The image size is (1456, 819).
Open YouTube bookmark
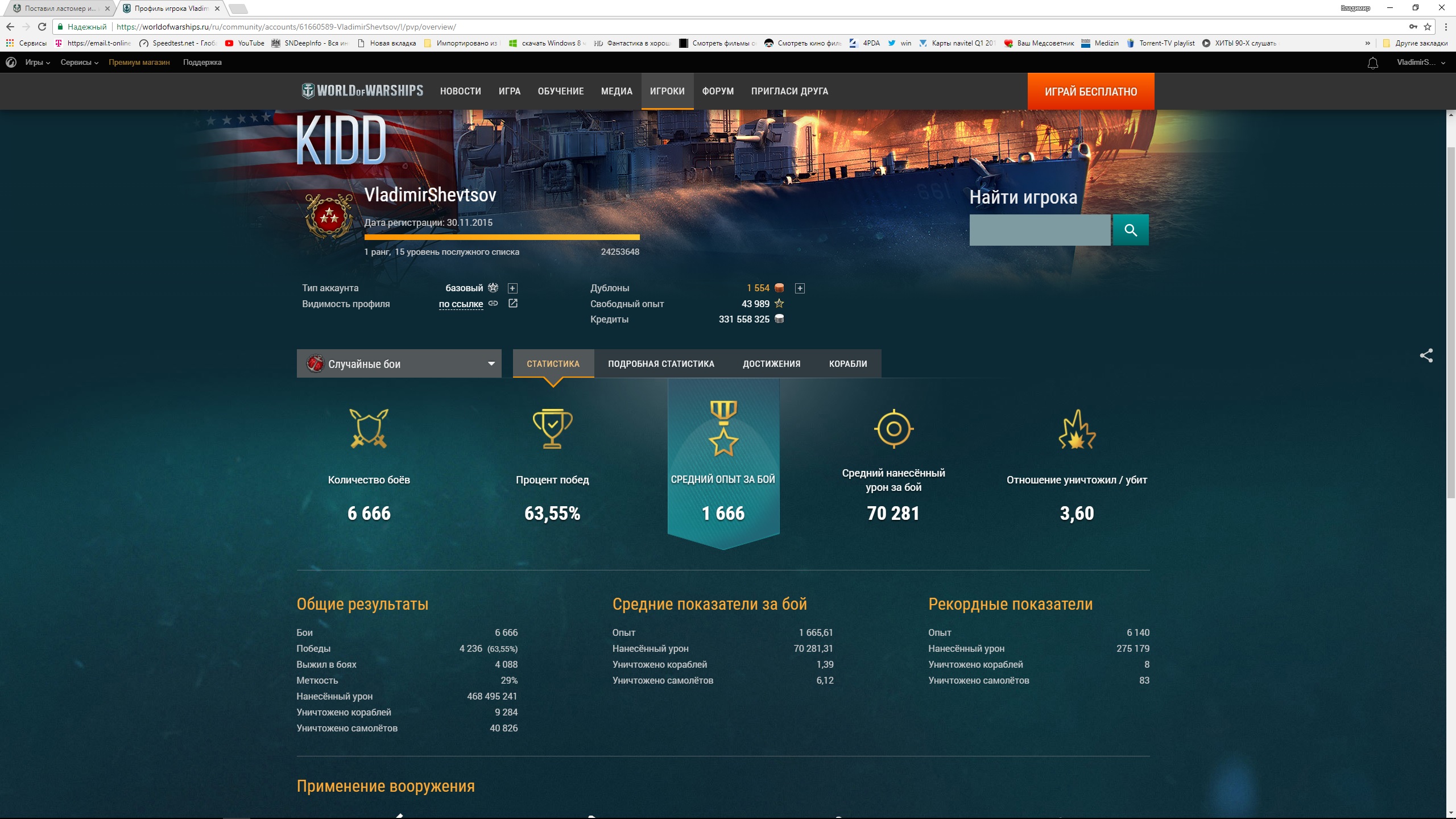[x=245, y=43]
